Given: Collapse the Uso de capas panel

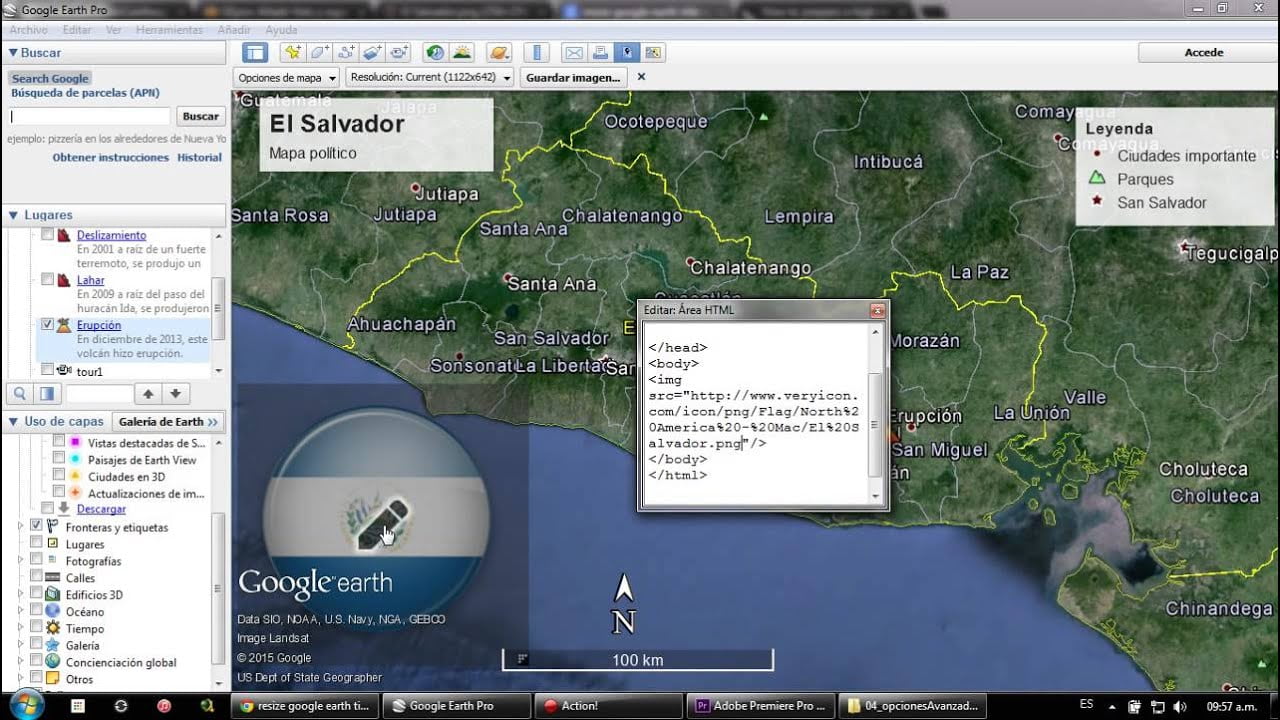Looking at the screenshot, I should [x=13, y=422].
